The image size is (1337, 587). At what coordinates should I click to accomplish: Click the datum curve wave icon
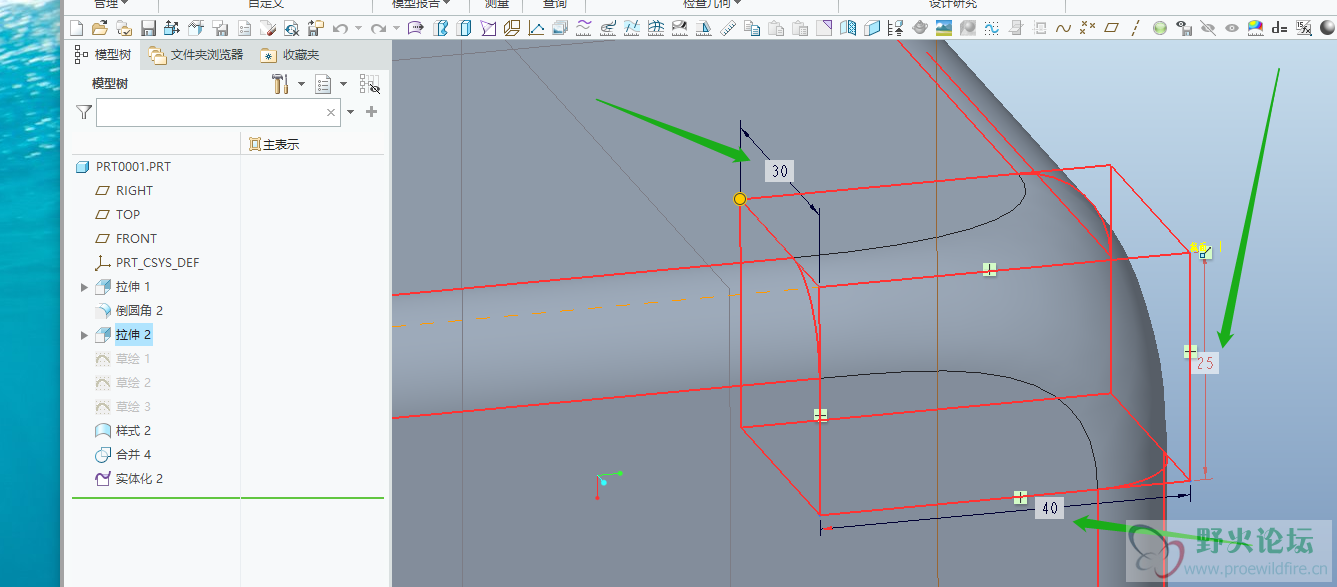1063,28
